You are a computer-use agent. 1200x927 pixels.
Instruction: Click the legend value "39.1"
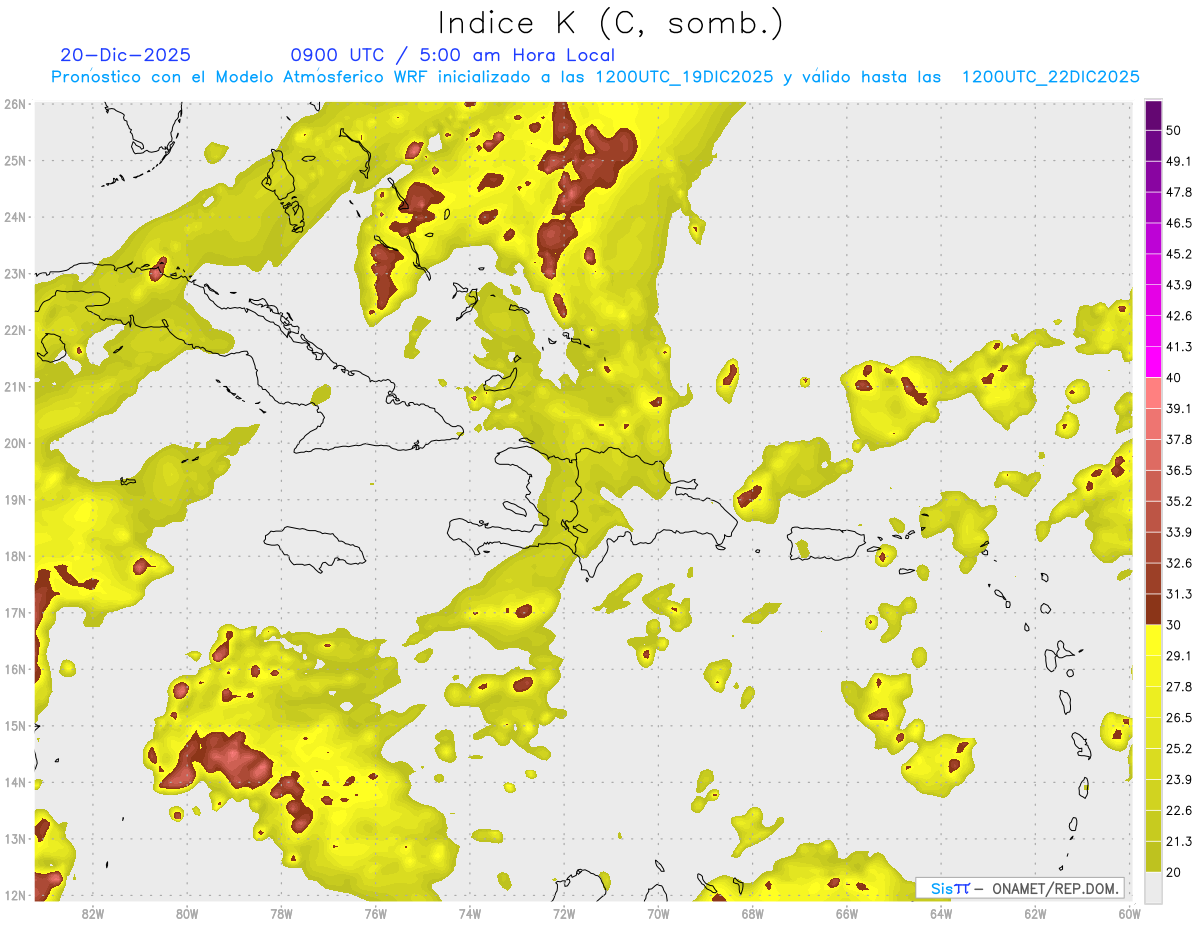[1179, 409]
